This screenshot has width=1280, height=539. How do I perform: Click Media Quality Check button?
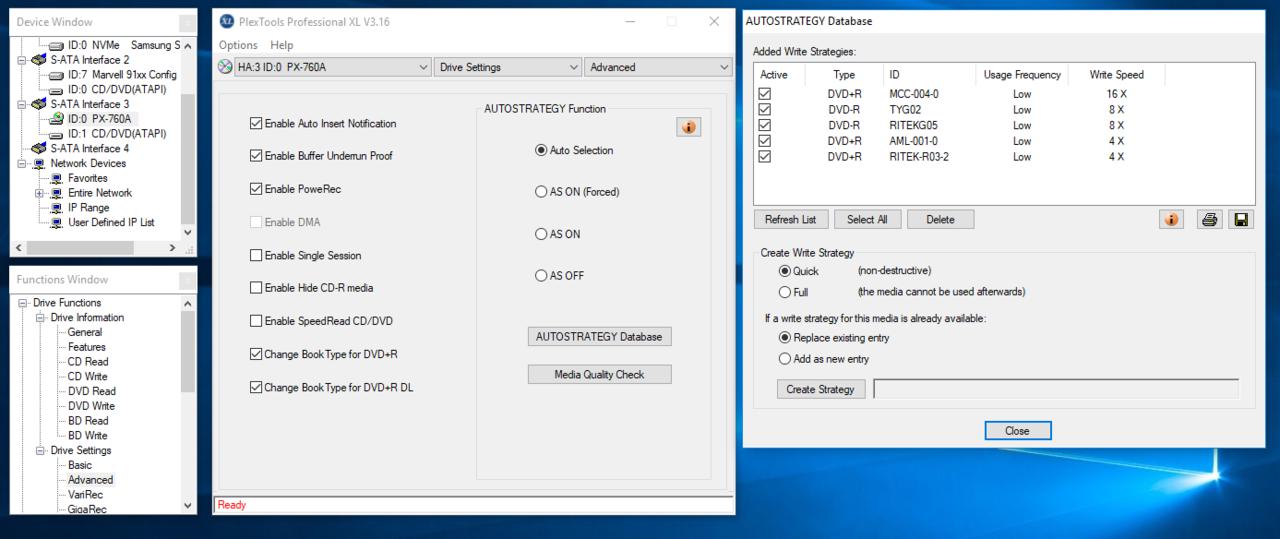(x=599, y=375)
